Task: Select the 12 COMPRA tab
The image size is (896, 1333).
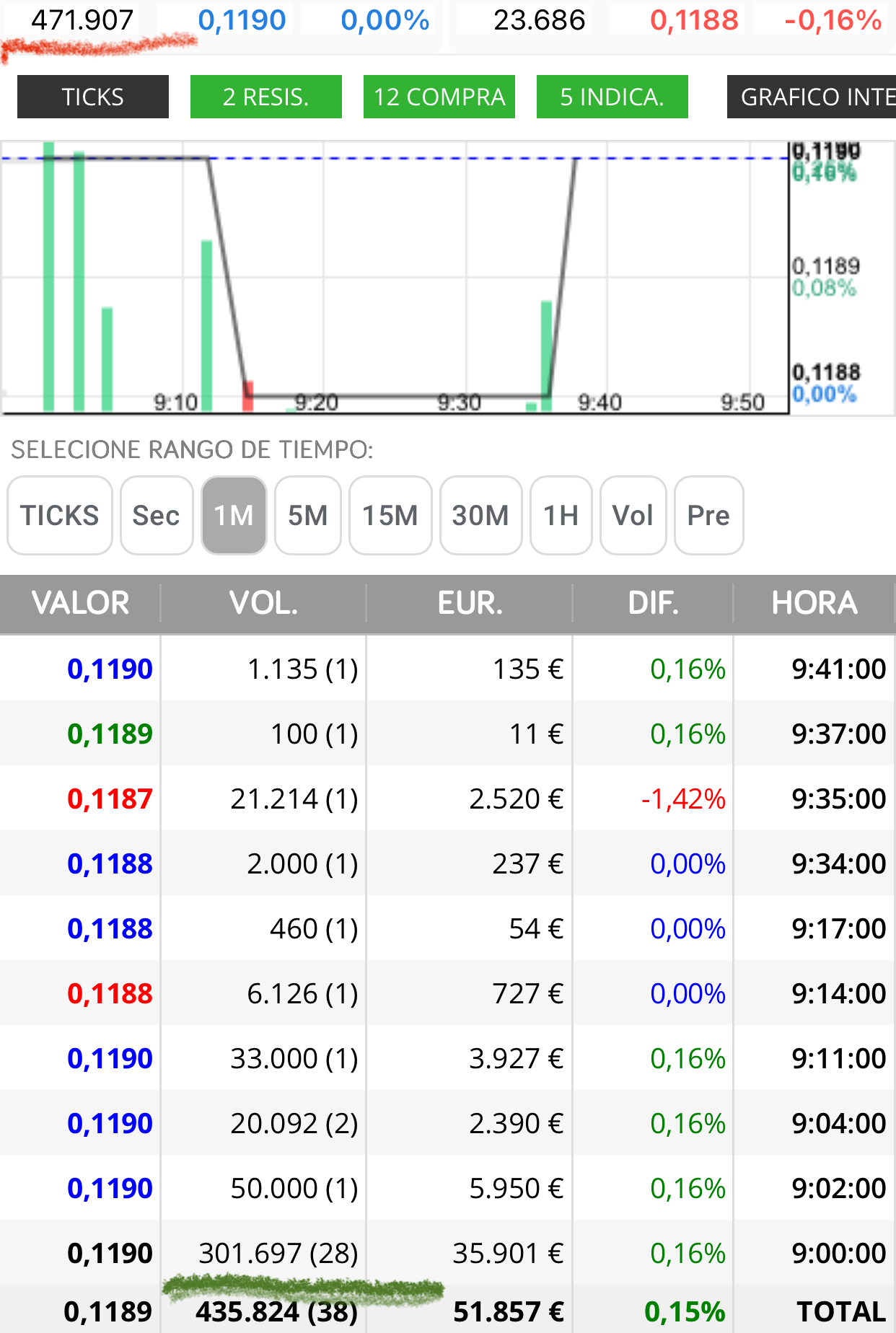Action: [439, 97]
